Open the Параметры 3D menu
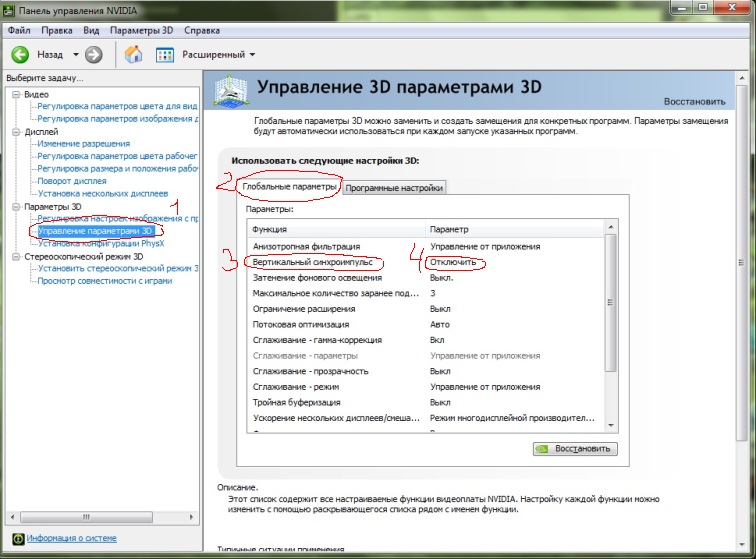756x559 pixels. (x=141, y=30)
